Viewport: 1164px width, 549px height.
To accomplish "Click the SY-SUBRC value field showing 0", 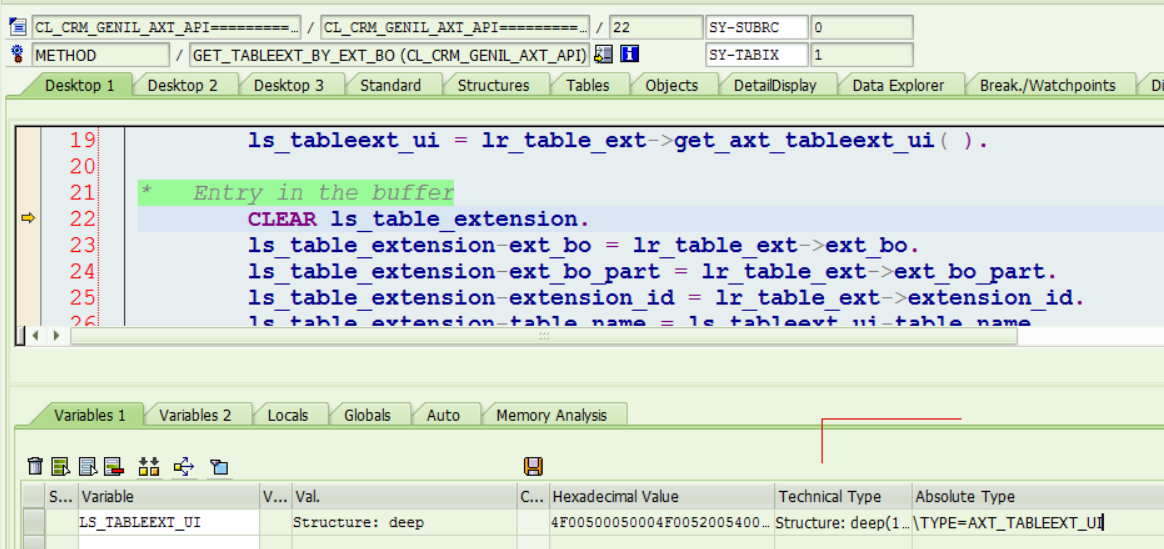I will click(861, 27).
